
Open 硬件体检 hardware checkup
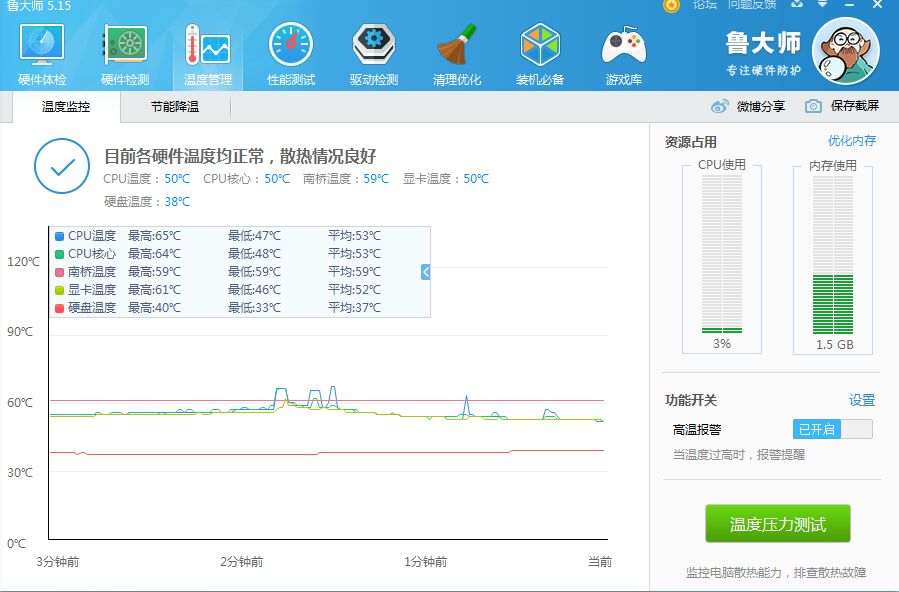coord(42,55)
